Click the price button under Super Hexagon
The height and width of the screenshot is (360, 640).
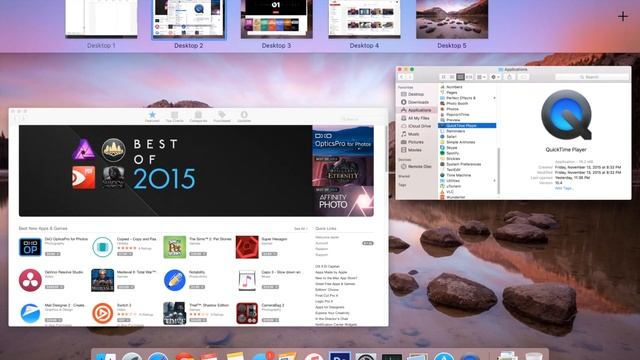269,254
